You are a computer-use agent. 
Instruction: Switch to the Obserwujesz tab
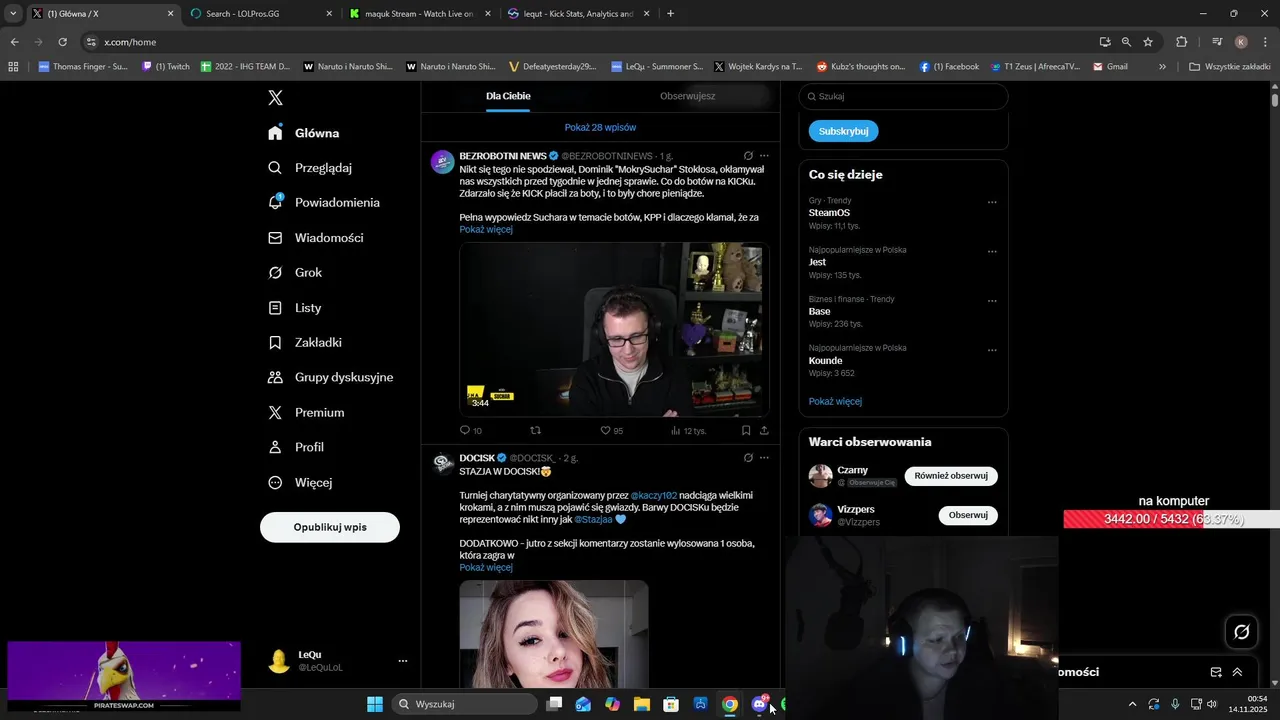point(688,96)
